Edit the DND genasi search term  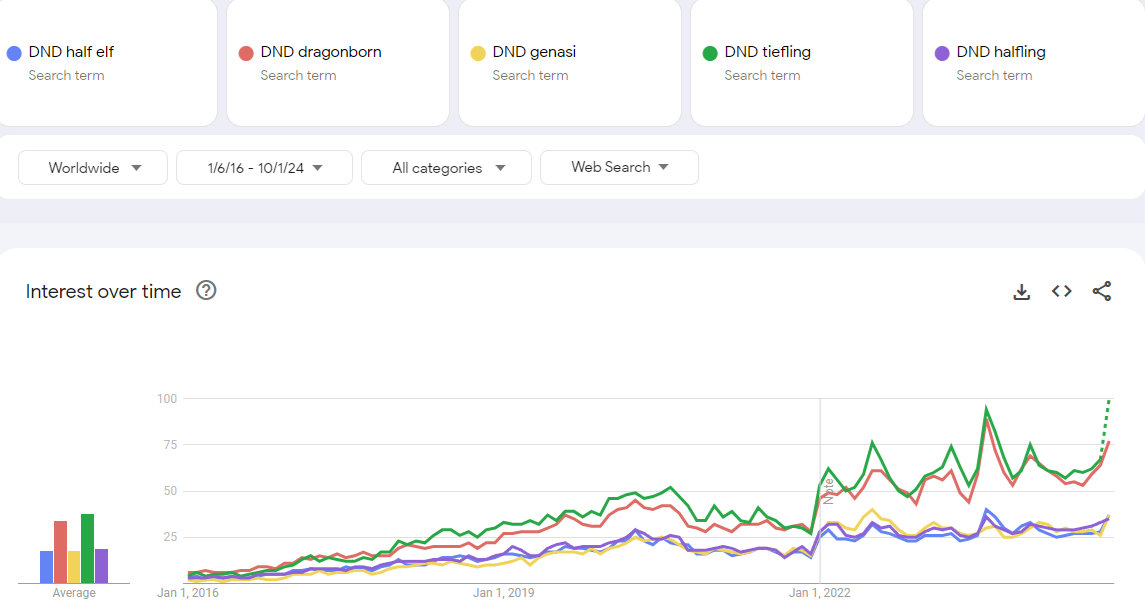click(534, 52)
